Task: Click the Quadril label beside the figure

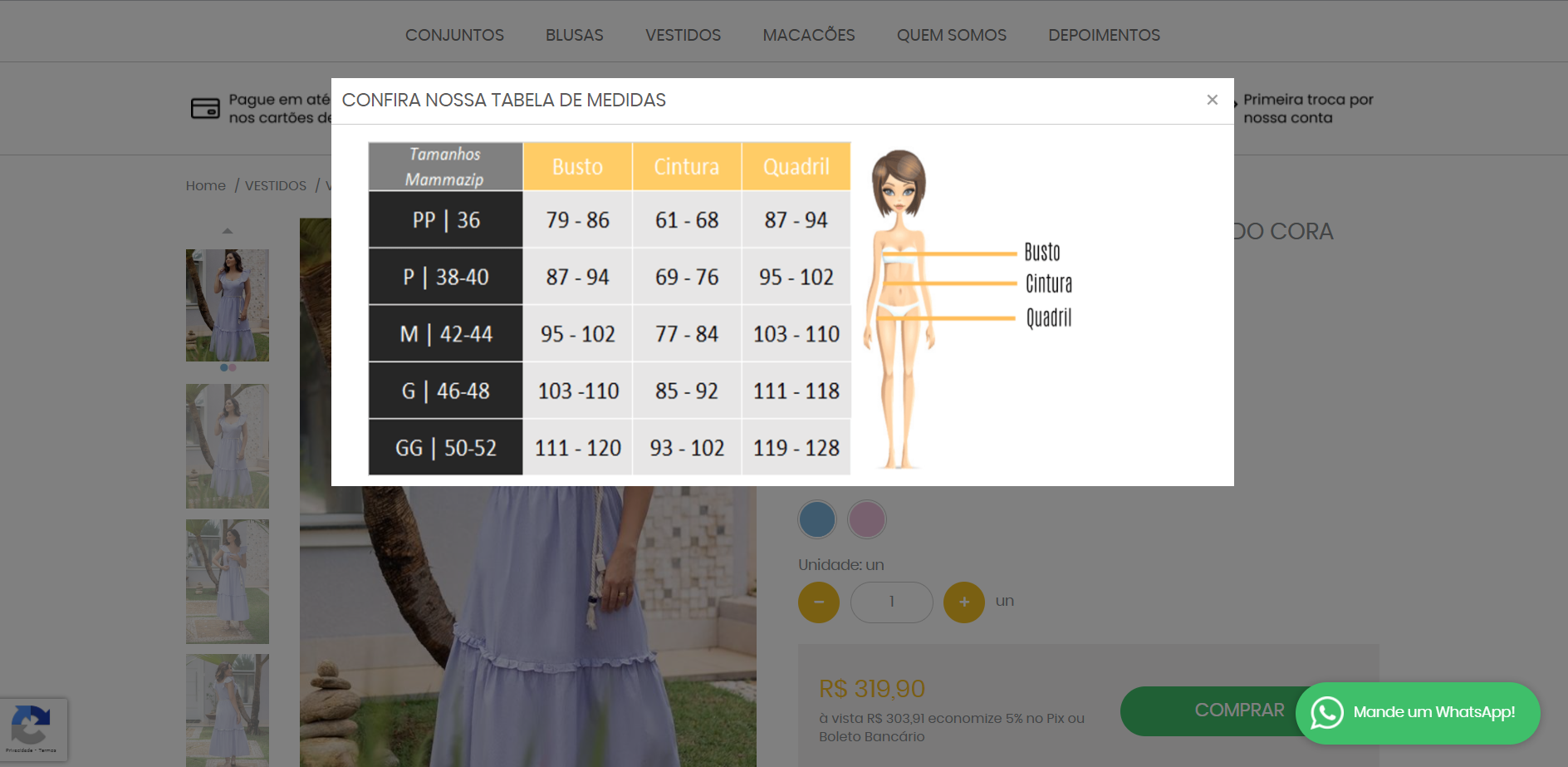Action: coord(1049,317)
